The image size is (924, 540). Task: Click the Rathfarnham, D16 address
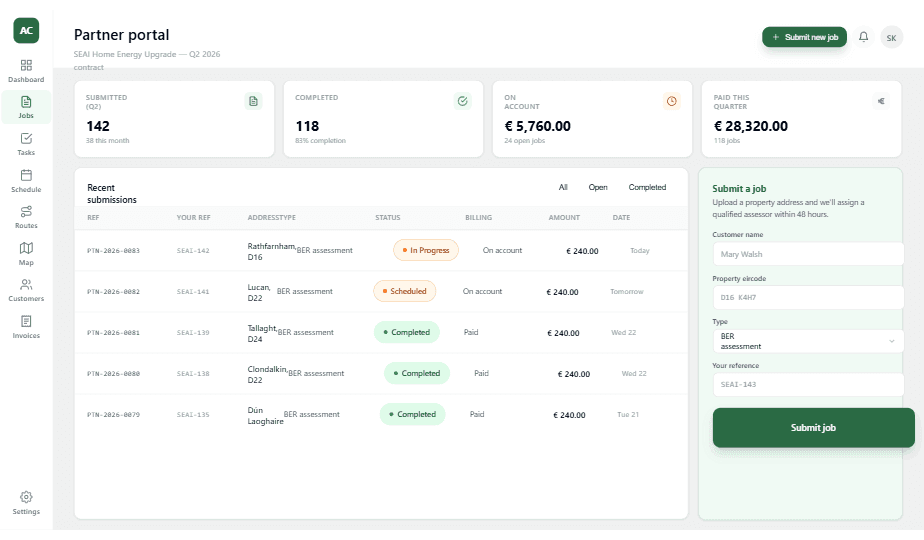[271, 251]
